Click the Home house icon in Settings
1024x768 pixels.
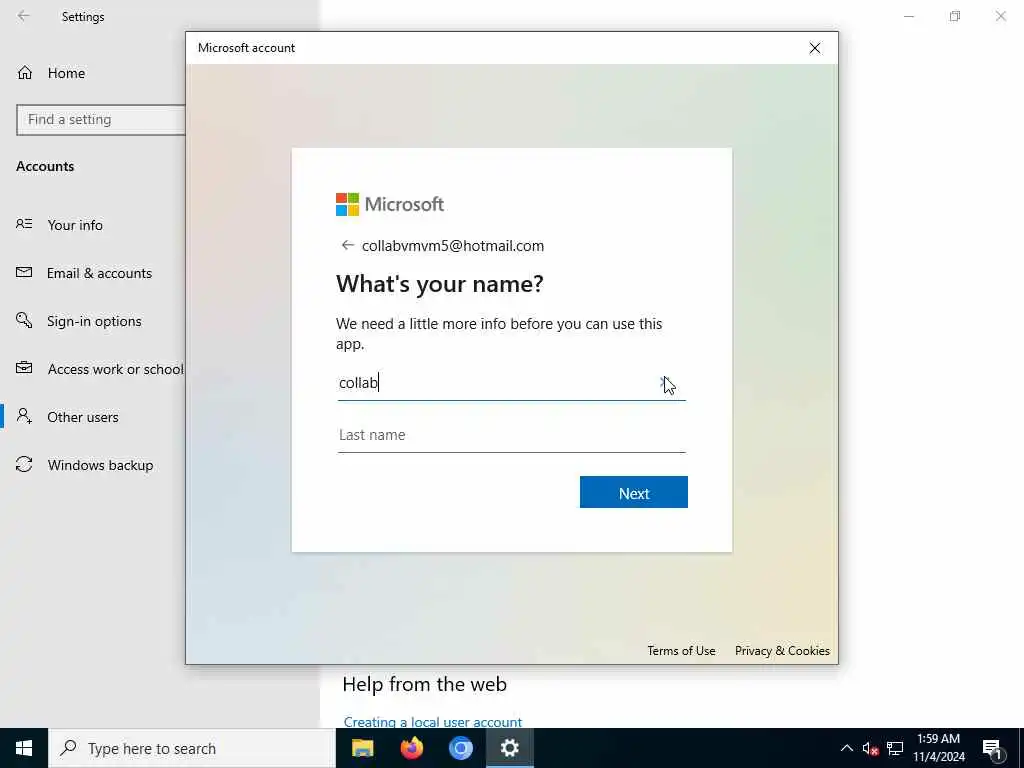[x=25, y=72]
